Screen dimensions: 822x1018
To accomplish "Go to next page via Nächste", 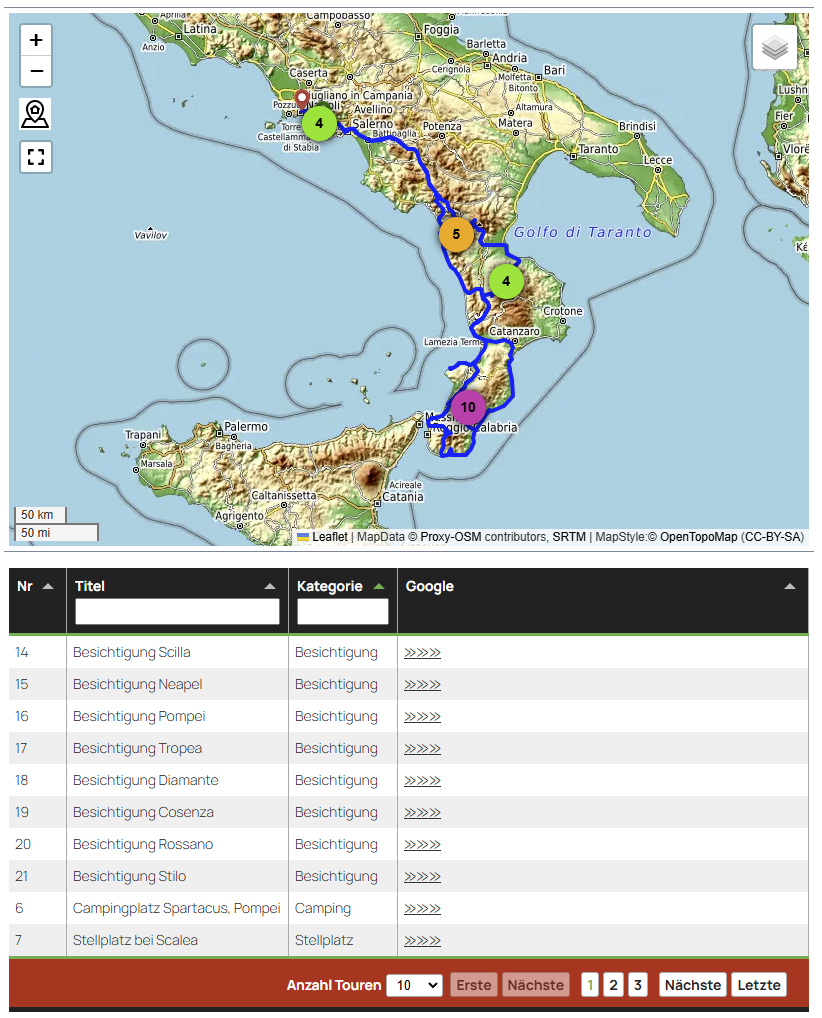I will click(x=693, y=985).
